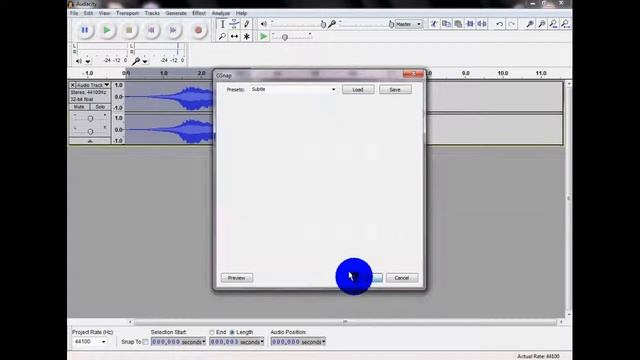
Task: Click the Trim audio icon
Action: coord(470,24)
